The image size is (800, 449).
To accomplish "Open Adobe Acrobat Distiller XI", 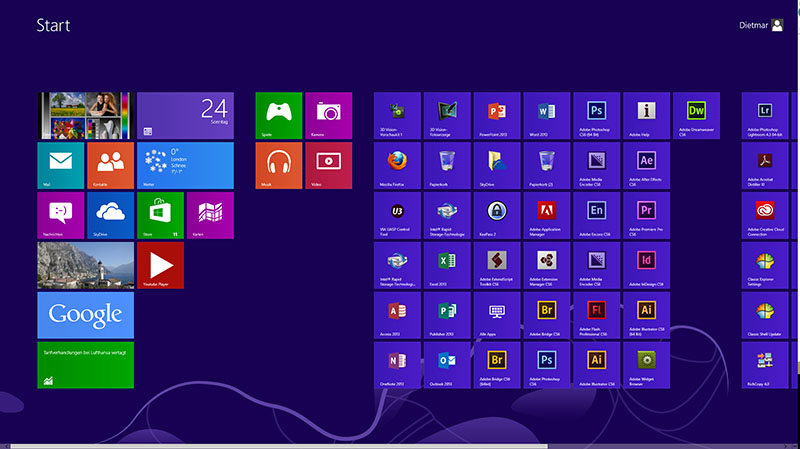I will (765, 165).
